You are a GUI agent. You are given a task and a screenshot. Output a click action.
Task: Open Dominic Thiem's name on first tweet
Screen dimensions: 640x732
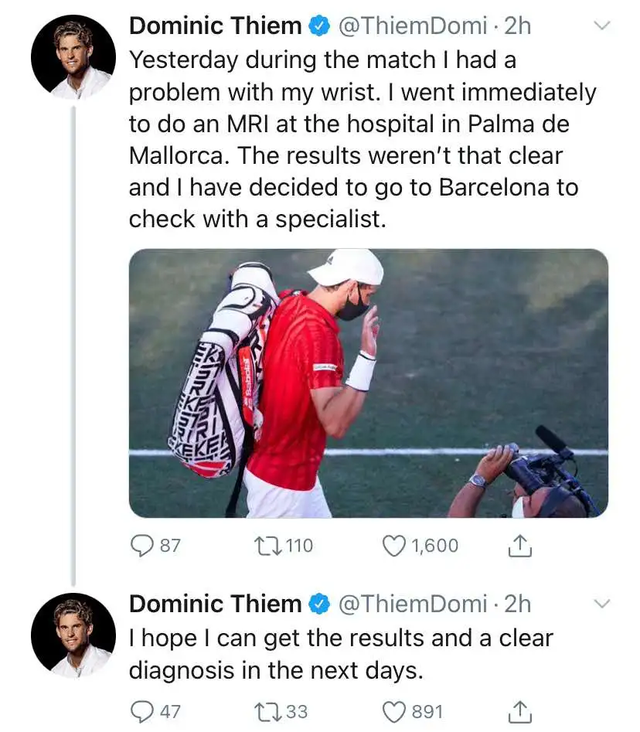215,26
